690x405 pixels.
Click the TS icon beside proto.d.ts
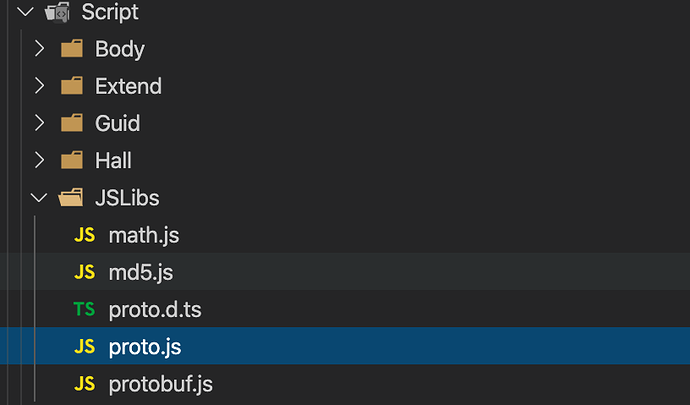tap(85, 310)
